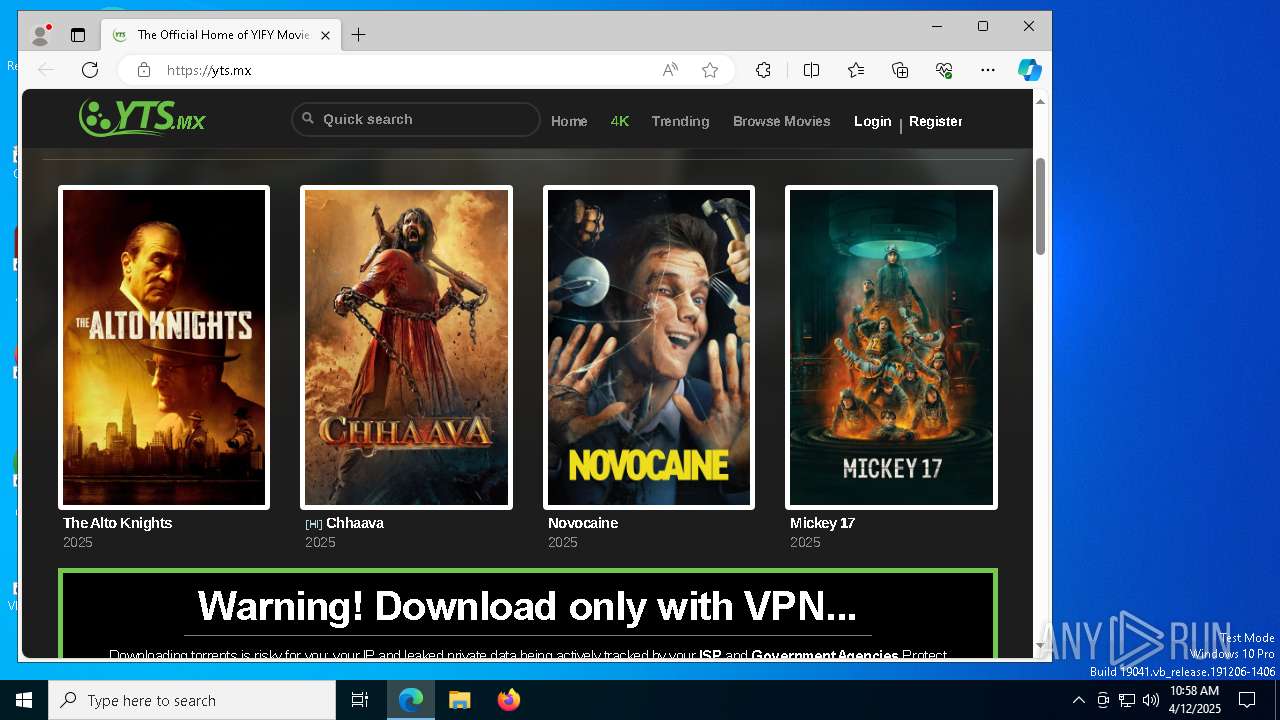Open The Alto Knights poster
1280x720 pixels.
(x=164, y=347)
